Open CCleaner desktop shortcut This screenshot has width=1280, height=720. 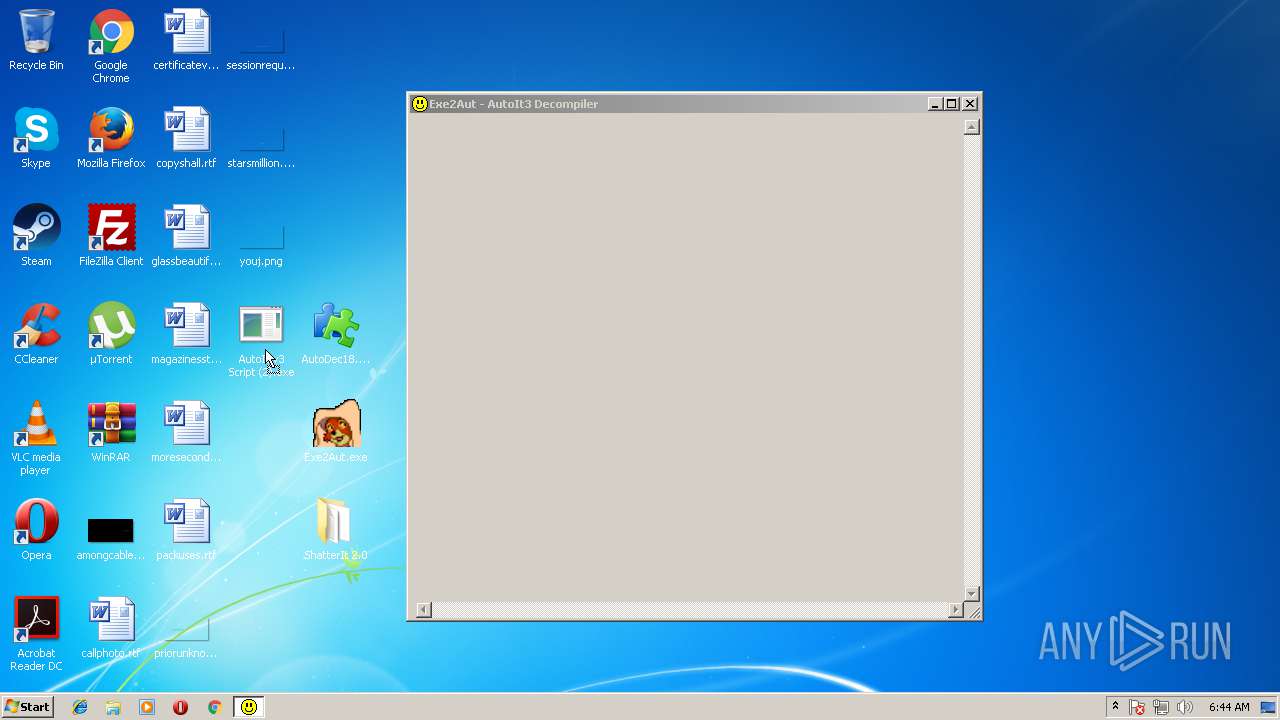tap(36, 334)
